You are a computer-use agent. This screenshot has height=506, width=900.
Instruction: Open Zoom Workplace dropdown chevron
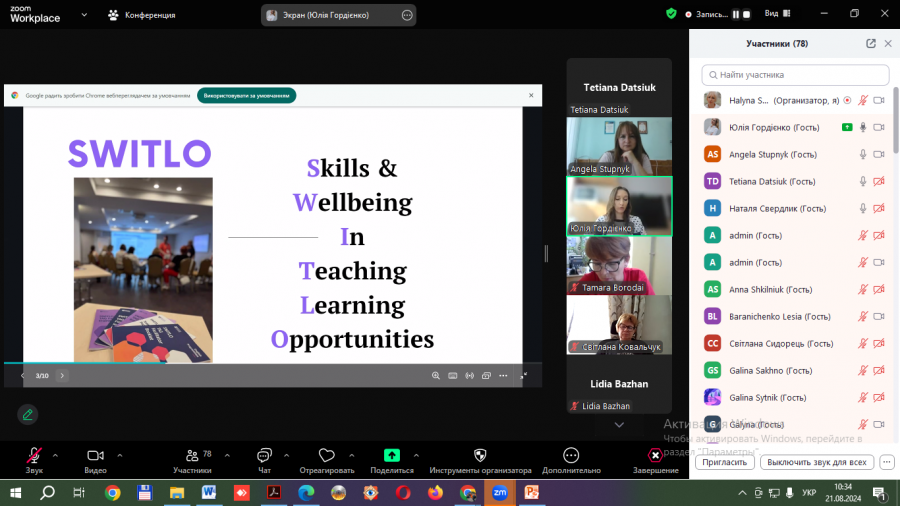click(x=84, y=15)
